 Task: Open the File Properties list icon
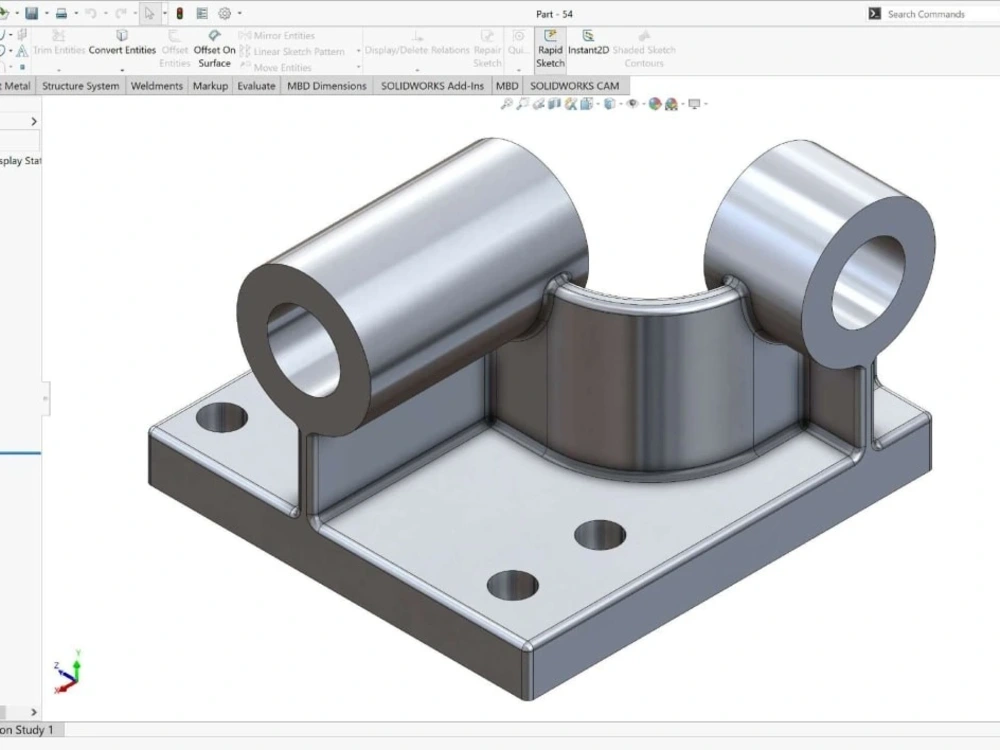[202, 13]
